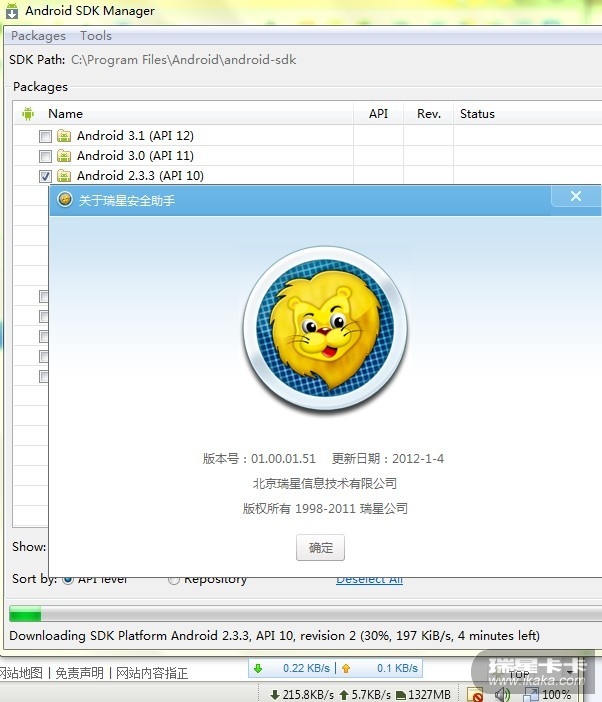Screen dimensions: 602x702
Task: Click the 版权所有 1998-2011 copyright text
Action: coord(325,509)
